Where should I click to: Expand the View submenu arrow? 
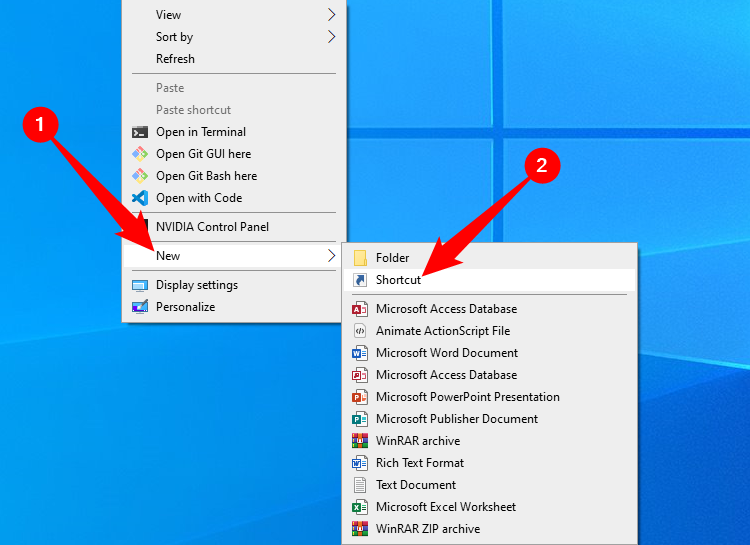pyautogui.click(x=331, y=15)
